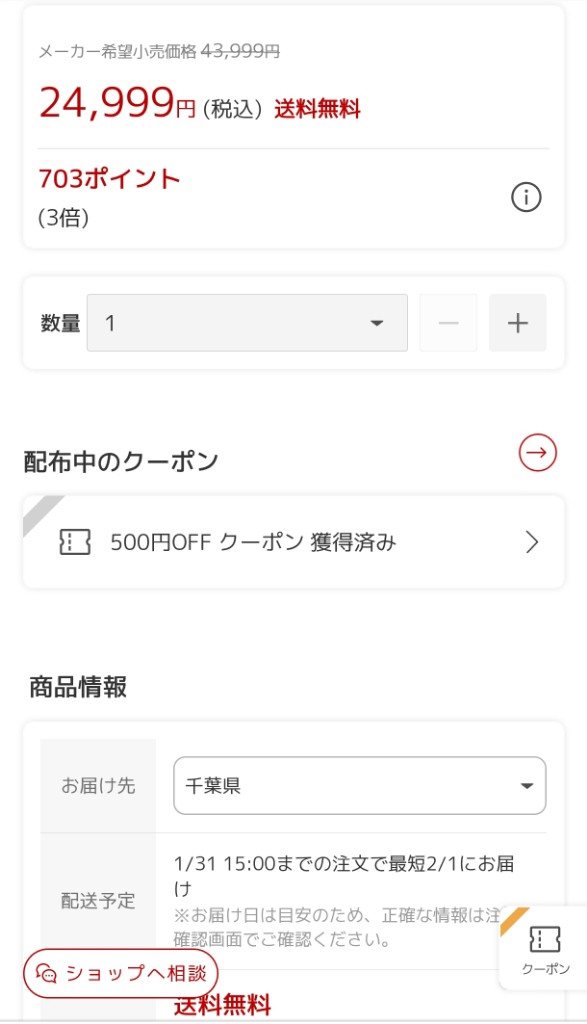Open the points info circle icon

pyautogui.click(x=526, y=197)
